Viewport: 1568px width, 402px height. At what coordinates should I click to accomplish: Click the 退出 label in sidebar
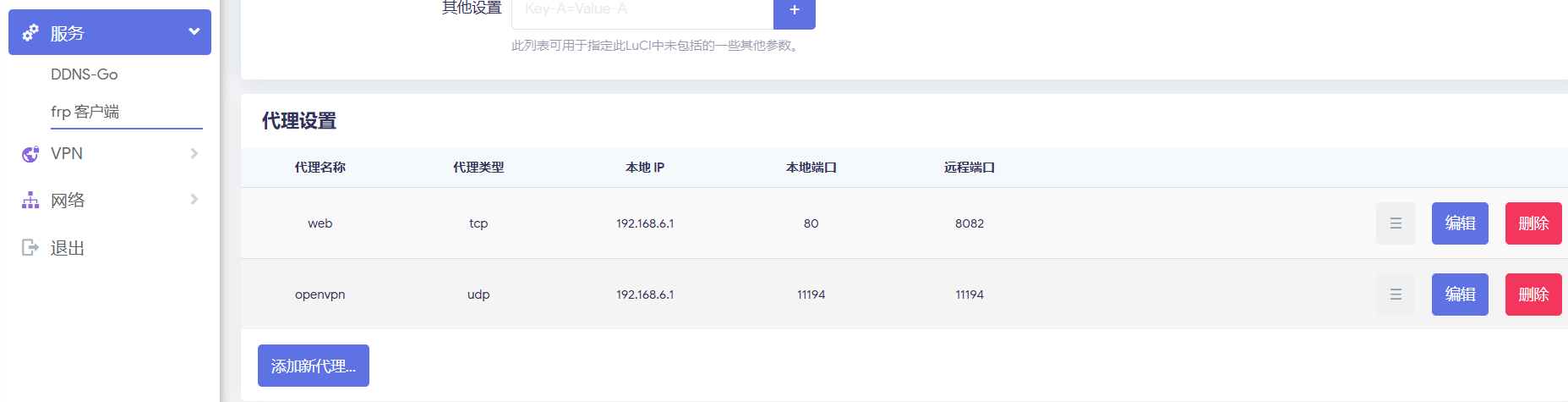(68, 248)
